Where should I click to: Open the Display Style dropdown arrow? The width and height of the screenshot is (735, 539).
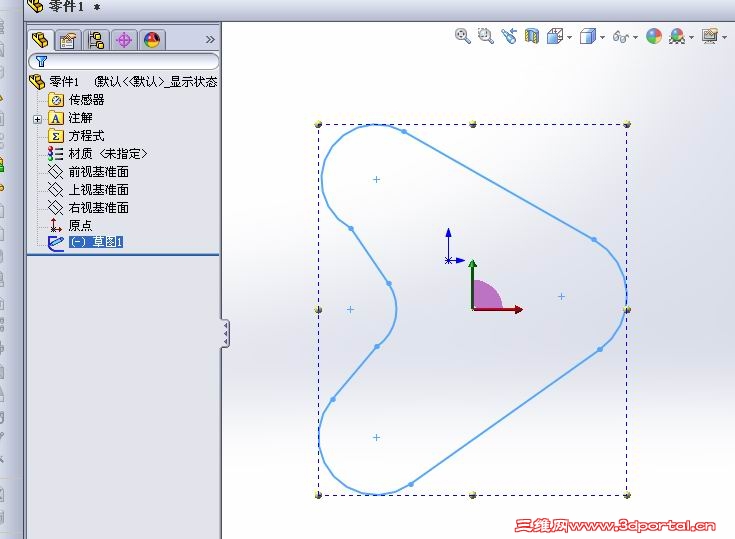click(x=602, y=37)
